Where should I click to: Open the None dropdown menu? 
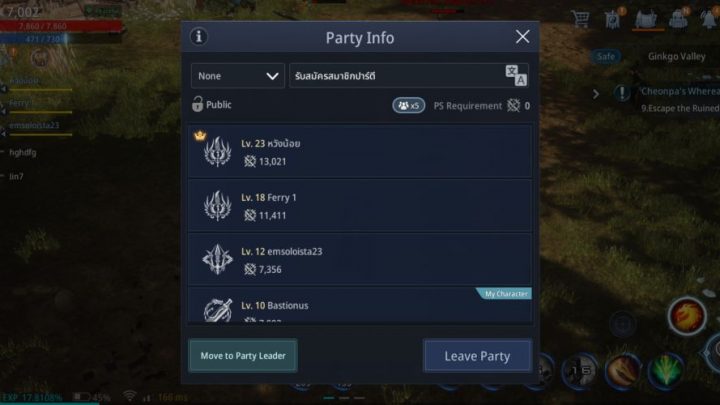(x=238, y=76)
